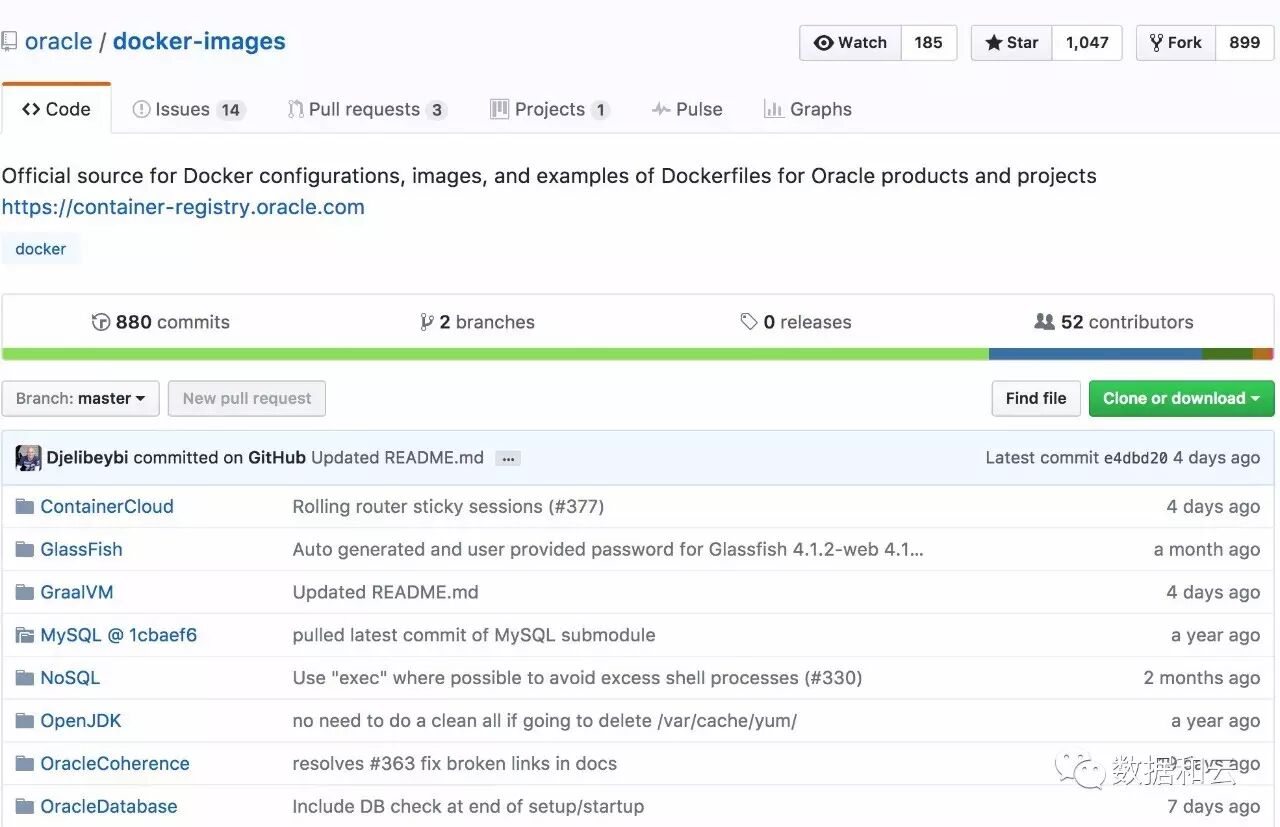
Task: Click the commits history clock icon
Action: coord(101,322)
